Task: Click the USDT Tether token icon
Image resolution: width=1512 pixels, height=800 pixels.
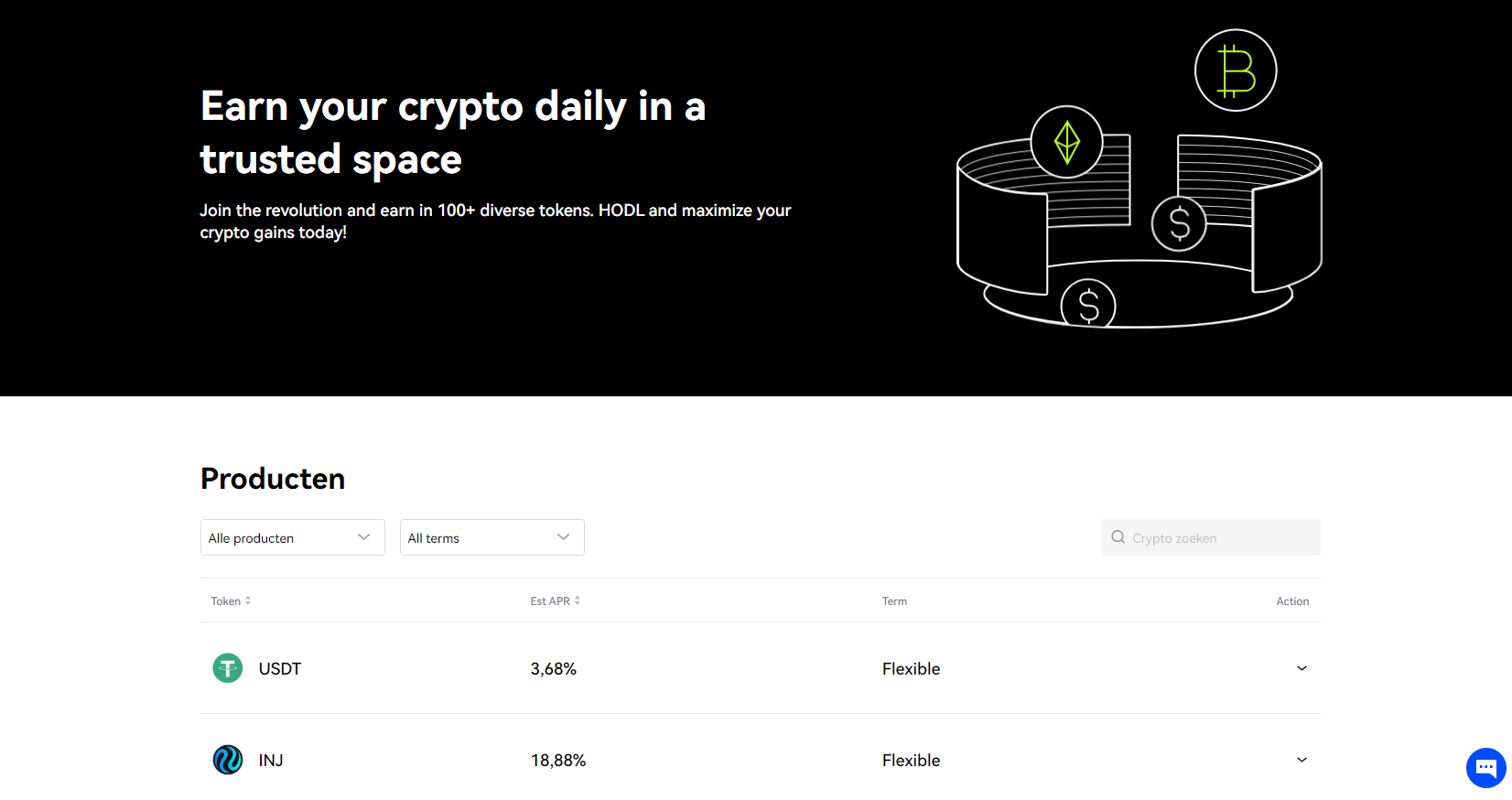Action: coord(228,668)
